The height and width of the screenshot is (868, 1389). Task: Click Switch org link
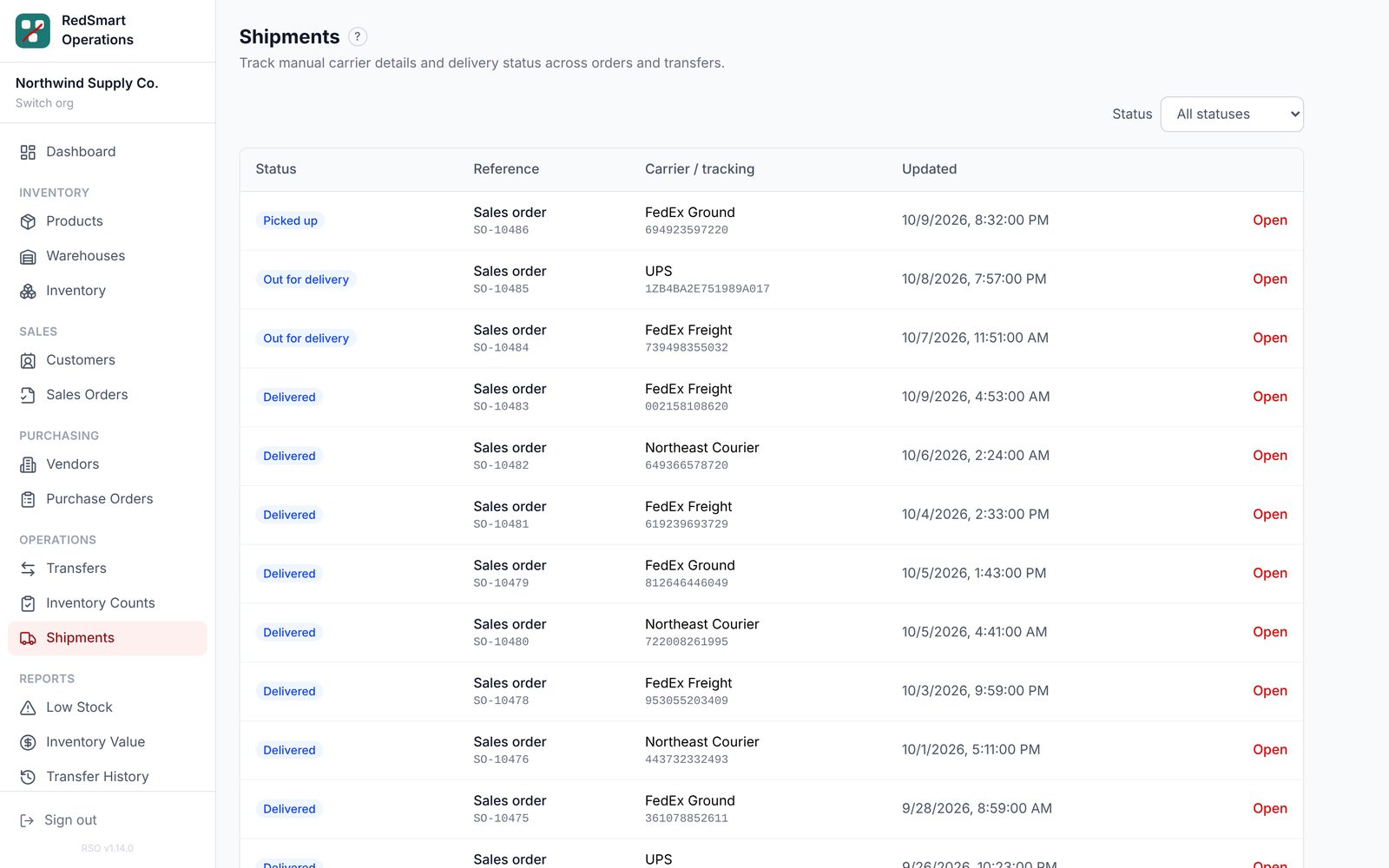[x=44, y=103]
